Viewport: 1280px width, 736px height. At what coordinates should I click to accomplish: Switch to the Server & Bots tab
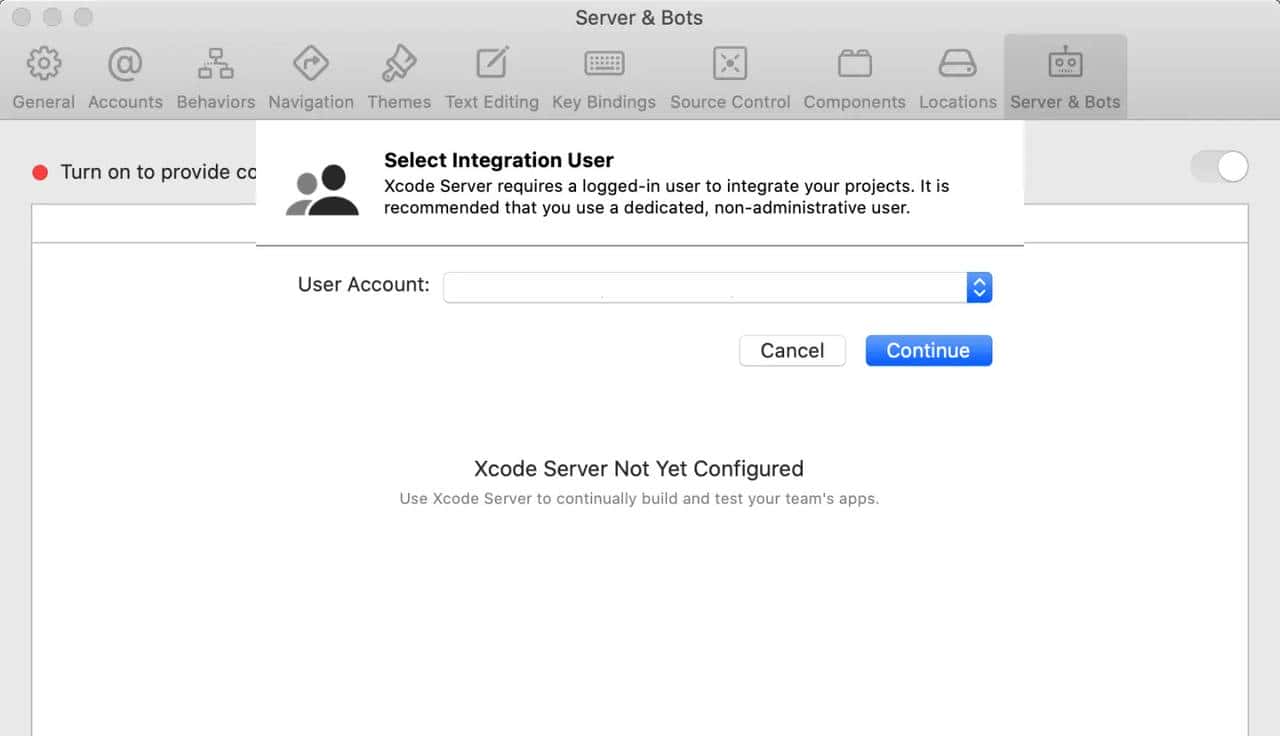[x=1064, y=75]
